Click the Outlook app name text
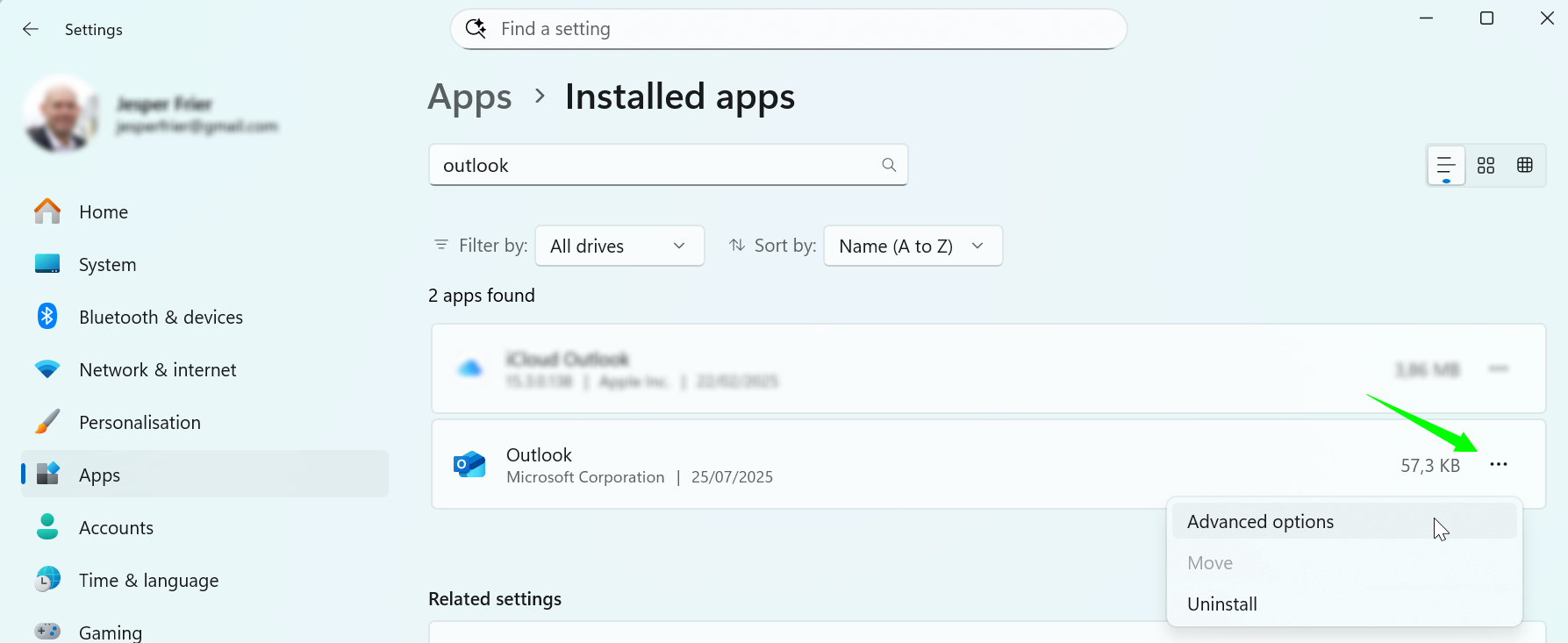Viewport: 1568px width, 643px height. pos(539,454)
